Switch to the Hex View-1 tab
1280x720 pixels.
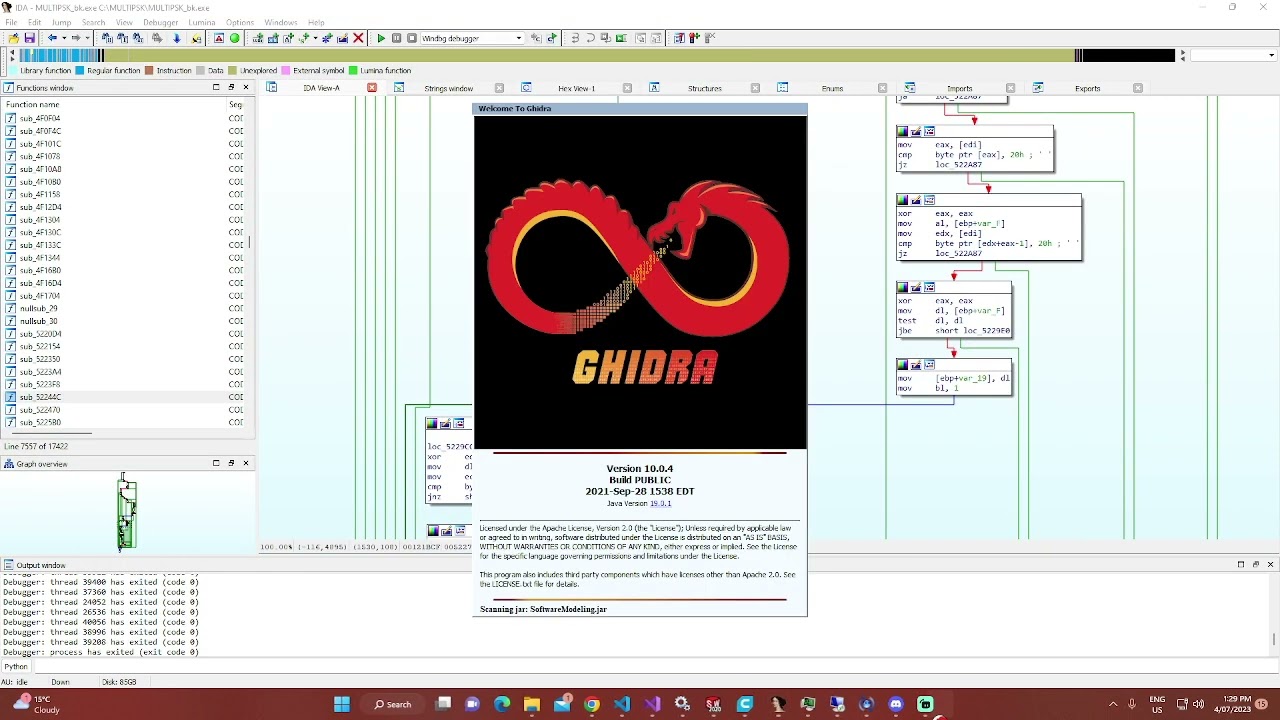576,88
